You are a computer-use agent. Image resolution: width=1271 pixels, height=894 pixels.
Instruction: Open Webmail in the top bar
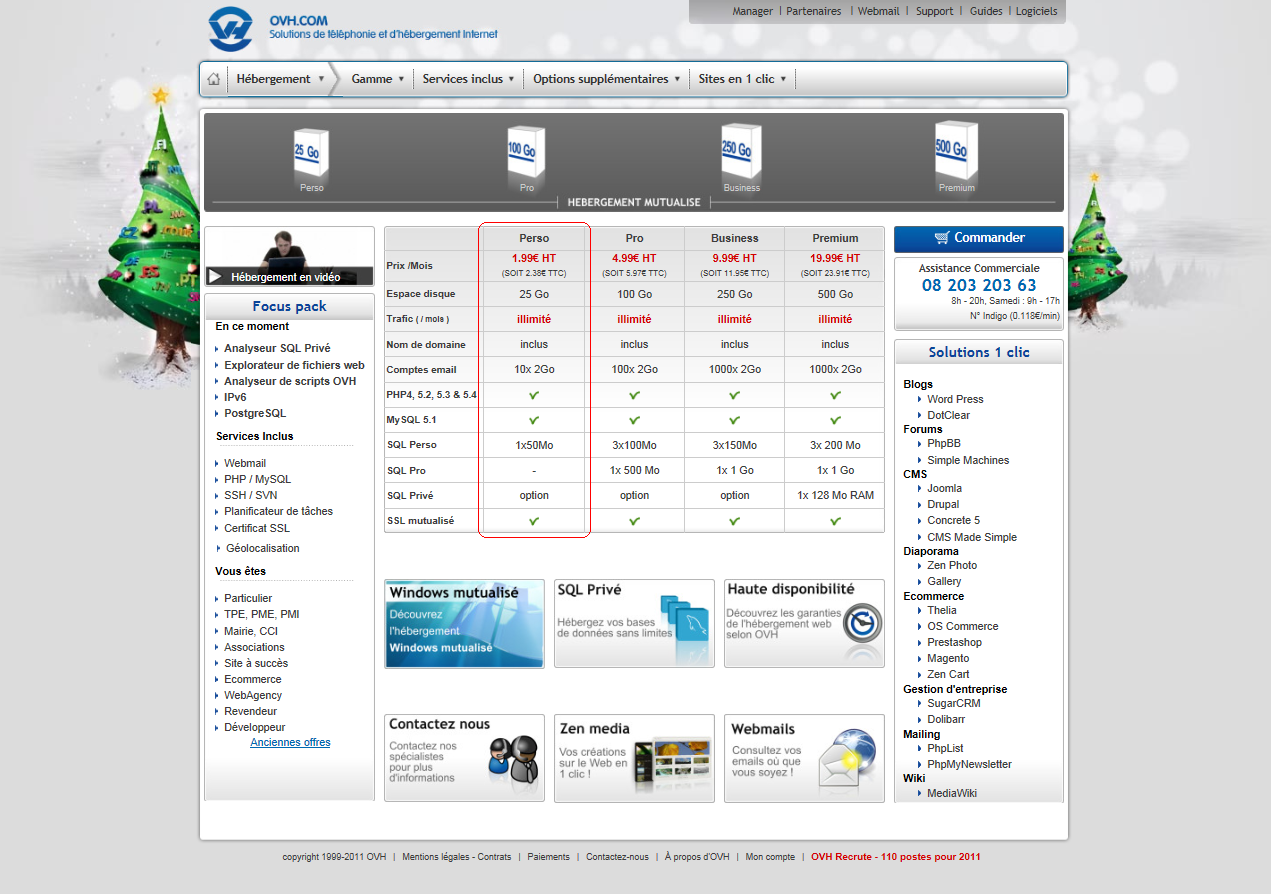pos(879,12)
